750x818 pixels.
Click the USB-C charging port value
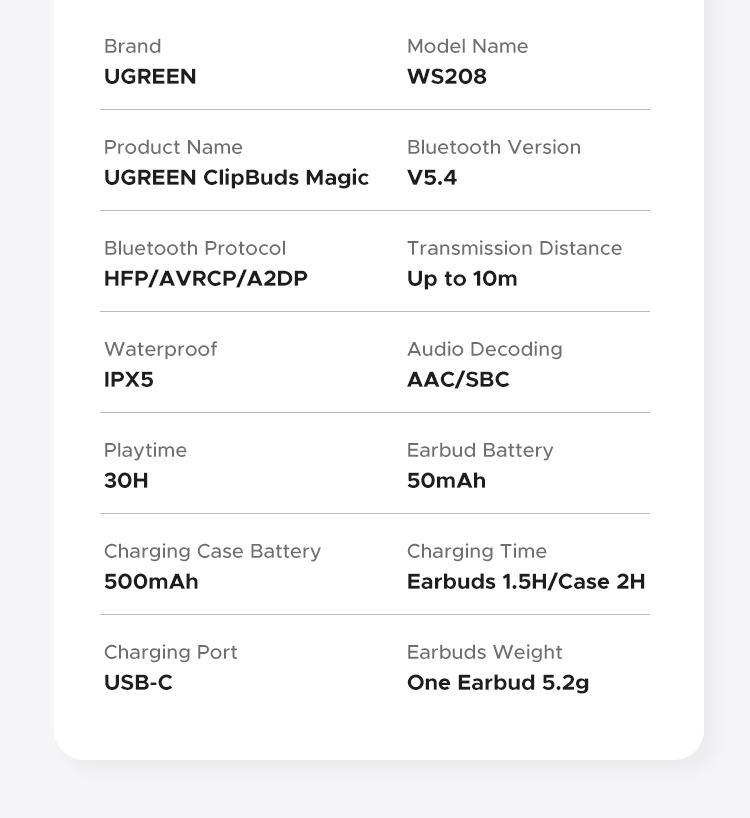pos(138,683)
